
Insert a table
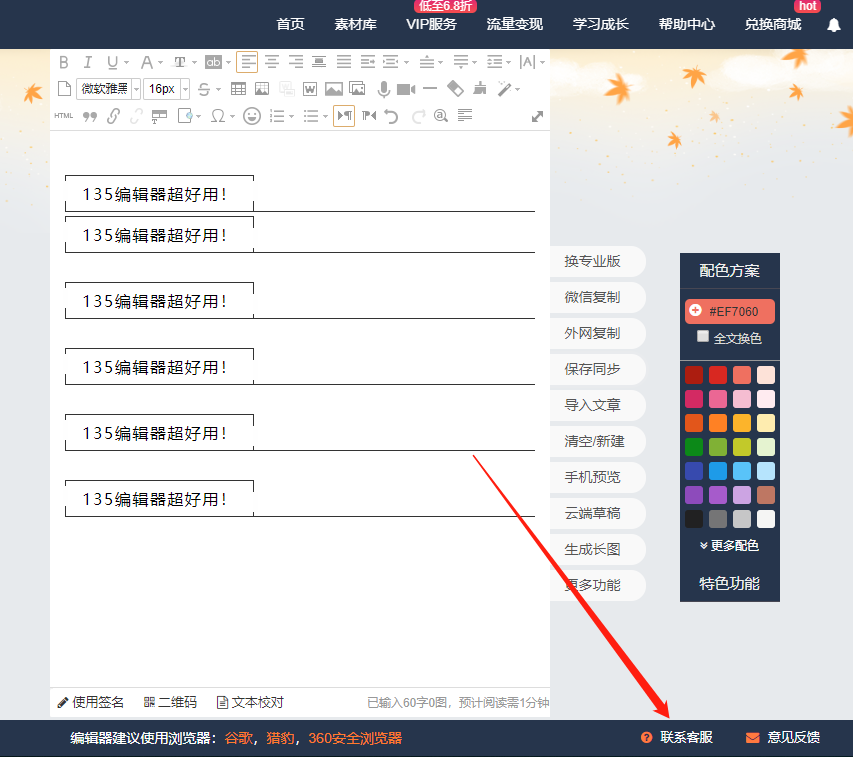238,89
